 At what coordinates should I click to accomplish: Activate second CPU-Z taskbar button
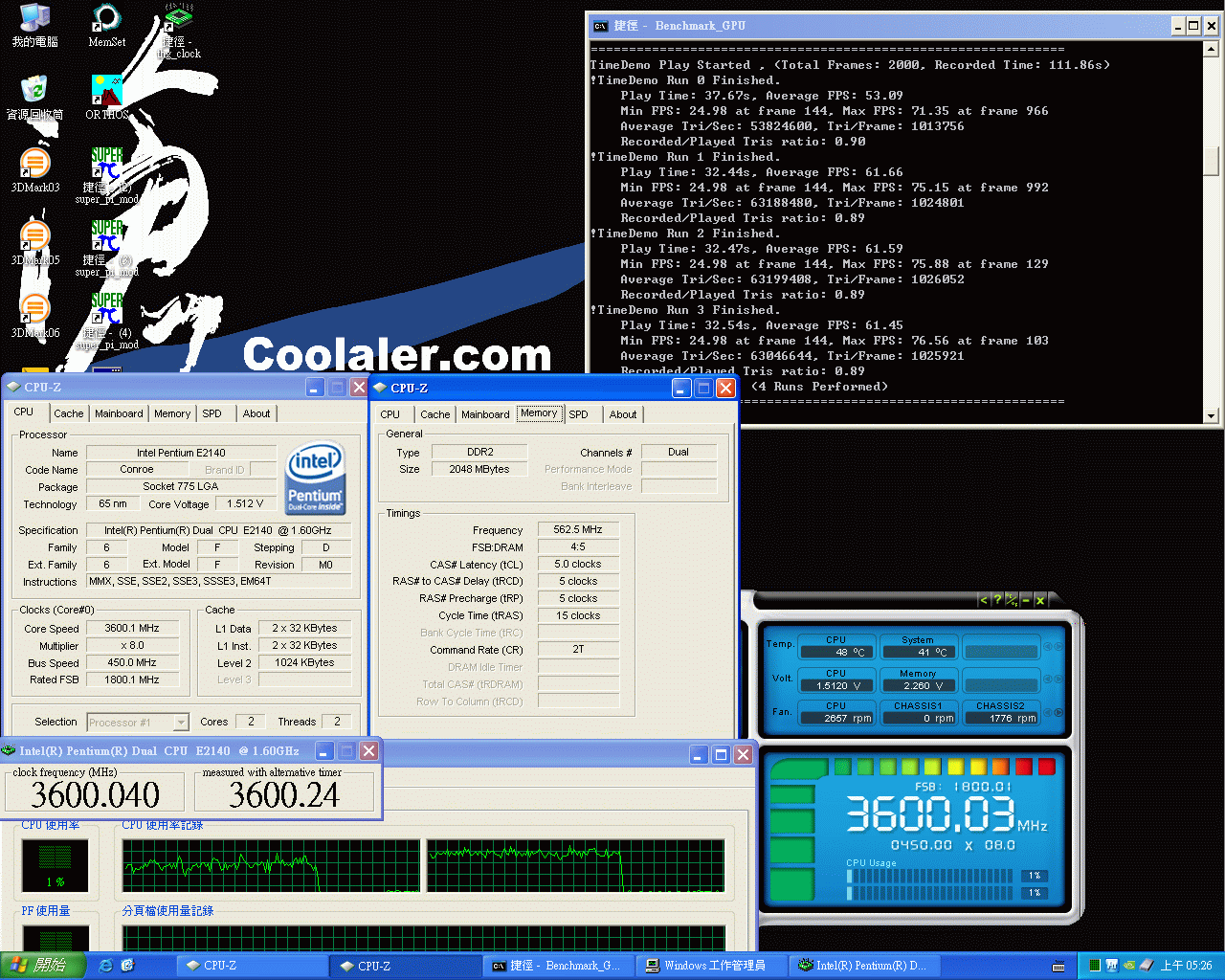click(x=407, y=966)
